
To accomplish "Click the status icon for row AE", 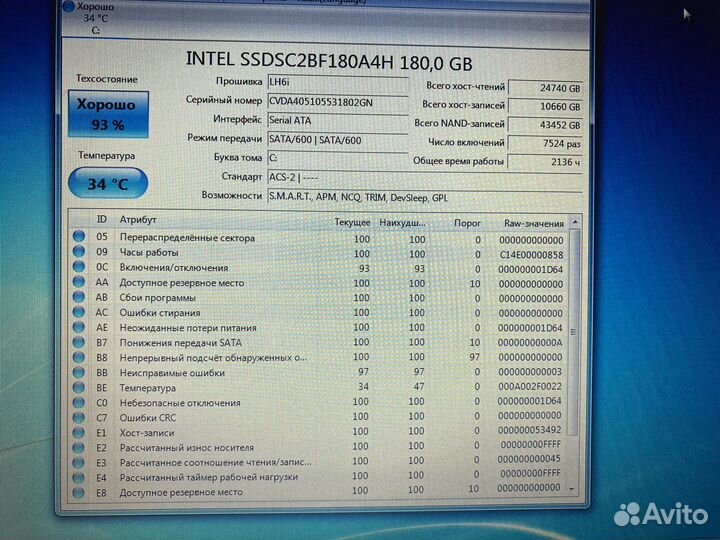I will coord(79,327).
